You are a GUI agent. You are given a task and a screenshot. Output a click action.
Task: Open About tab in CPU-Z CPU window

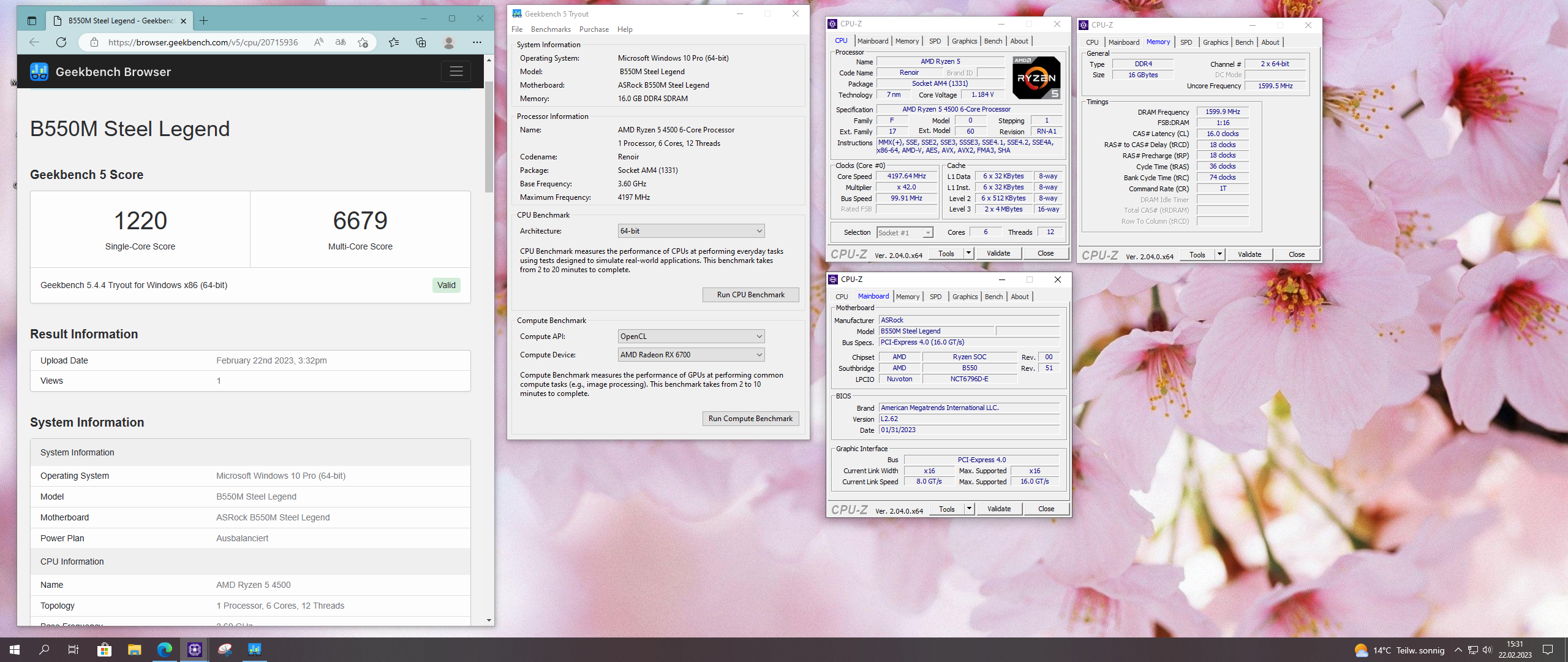tap(1019, 41)
